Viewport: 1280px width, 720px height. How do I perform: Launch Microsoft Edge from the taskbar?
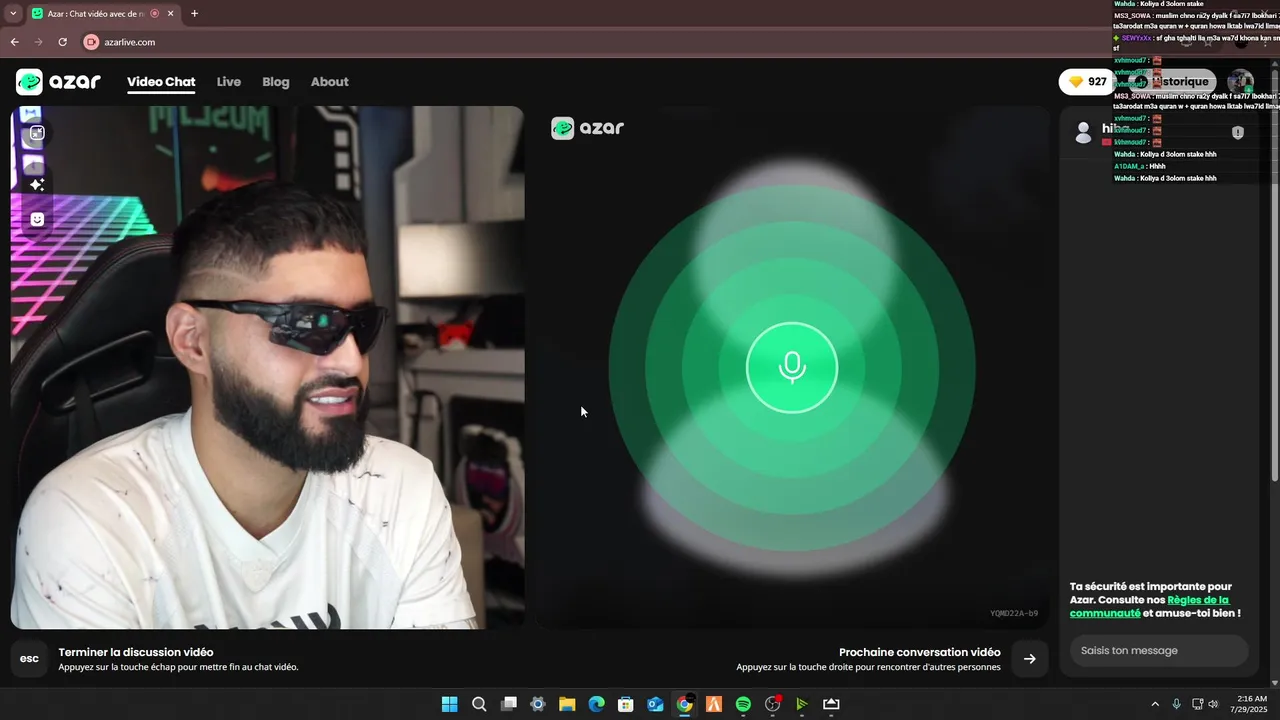(596, 704)
